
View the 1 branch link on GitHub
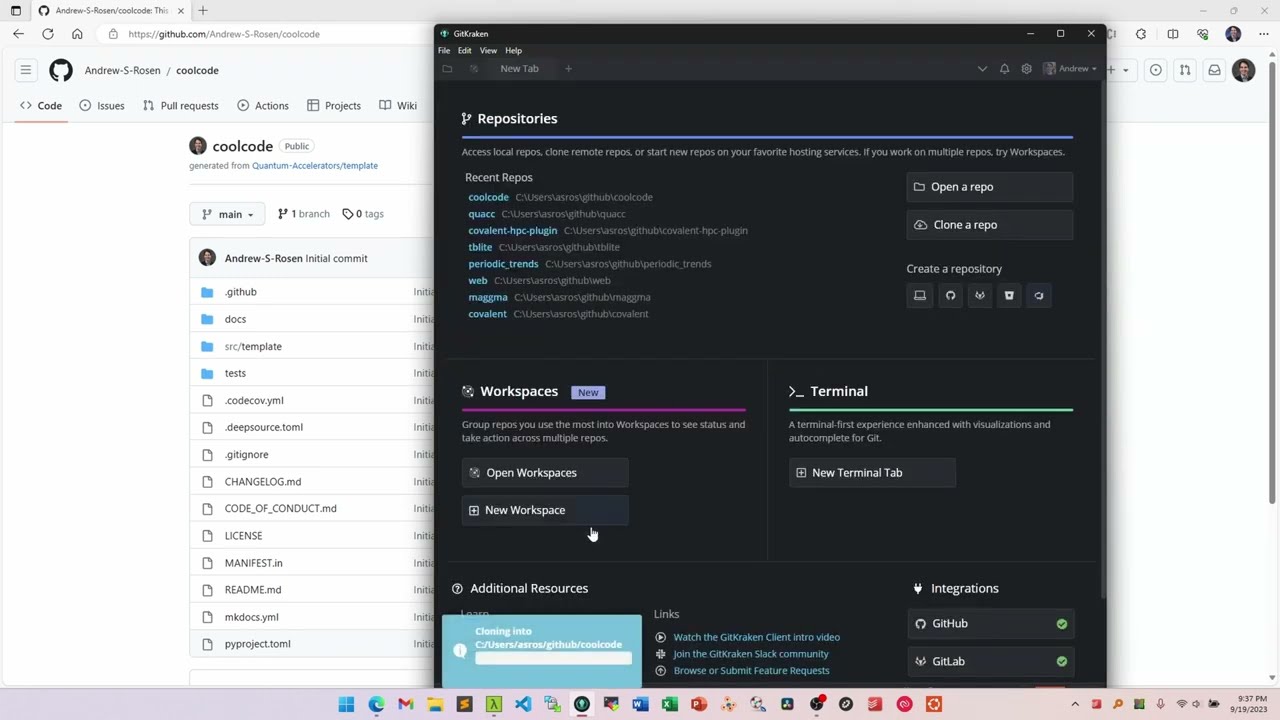tap(303, 214)
